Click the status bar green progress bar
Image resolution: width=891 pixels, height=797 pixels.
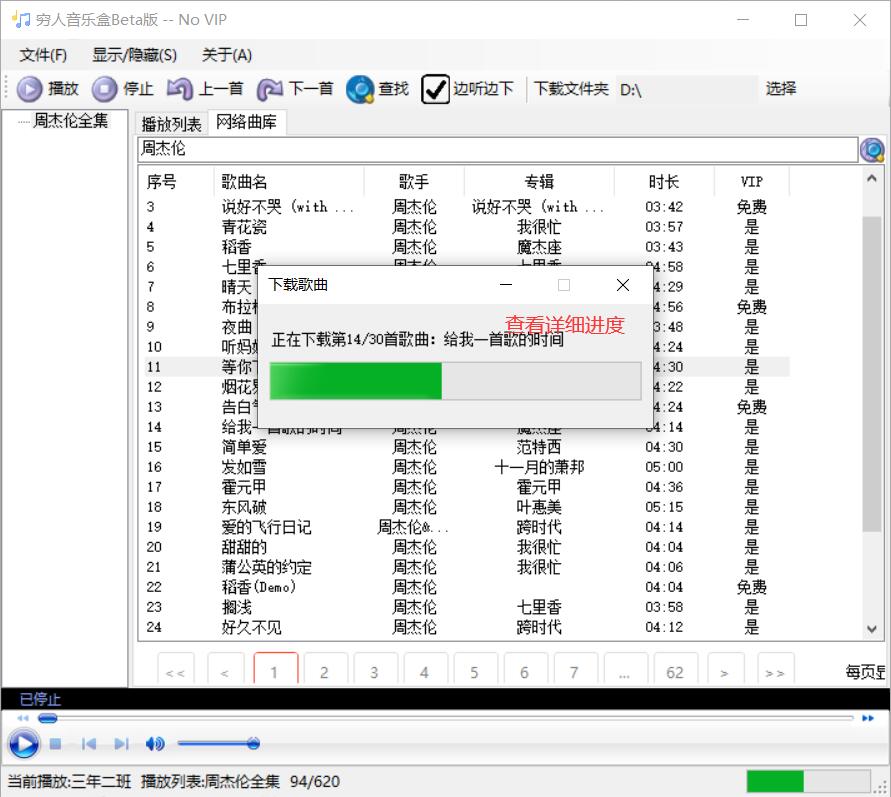click(808, 781)
